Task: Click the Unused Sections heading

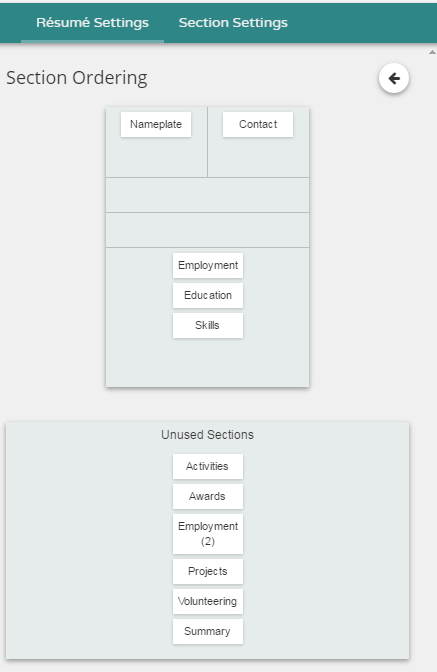Action: pos(207,435)
